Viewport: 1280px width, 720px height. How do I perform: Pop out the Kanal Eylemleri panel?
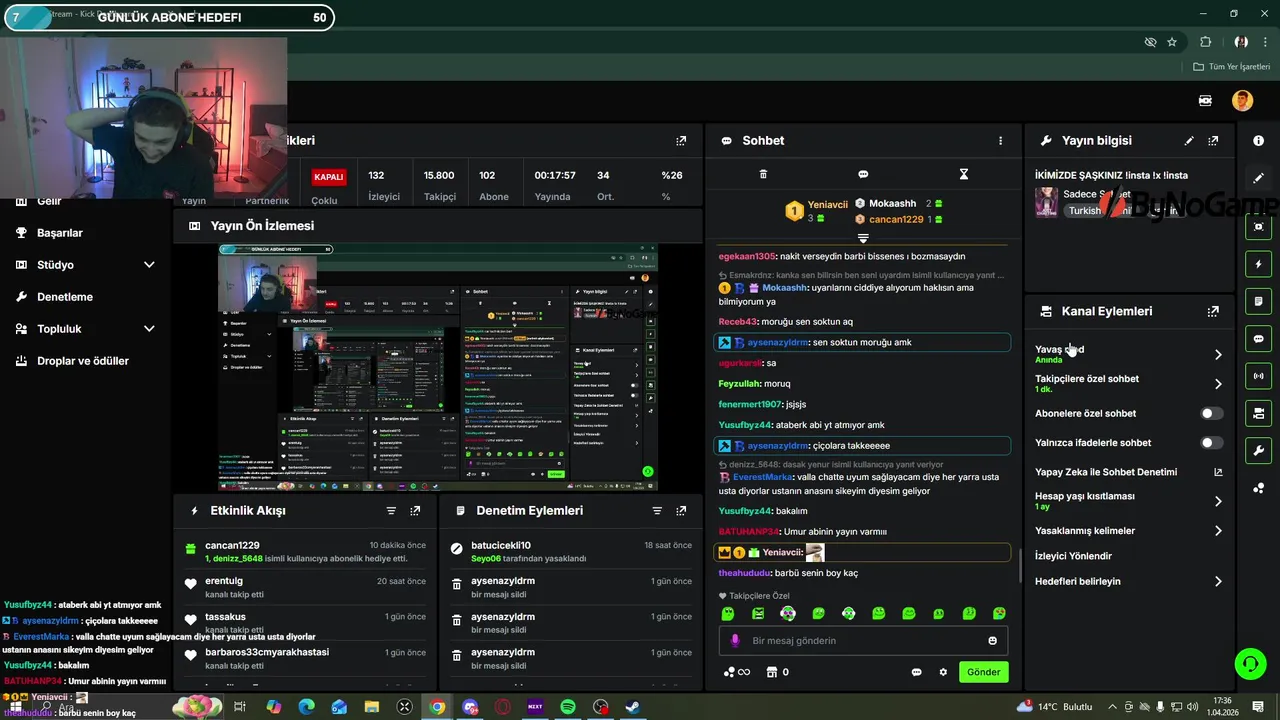click(1213, 311)
